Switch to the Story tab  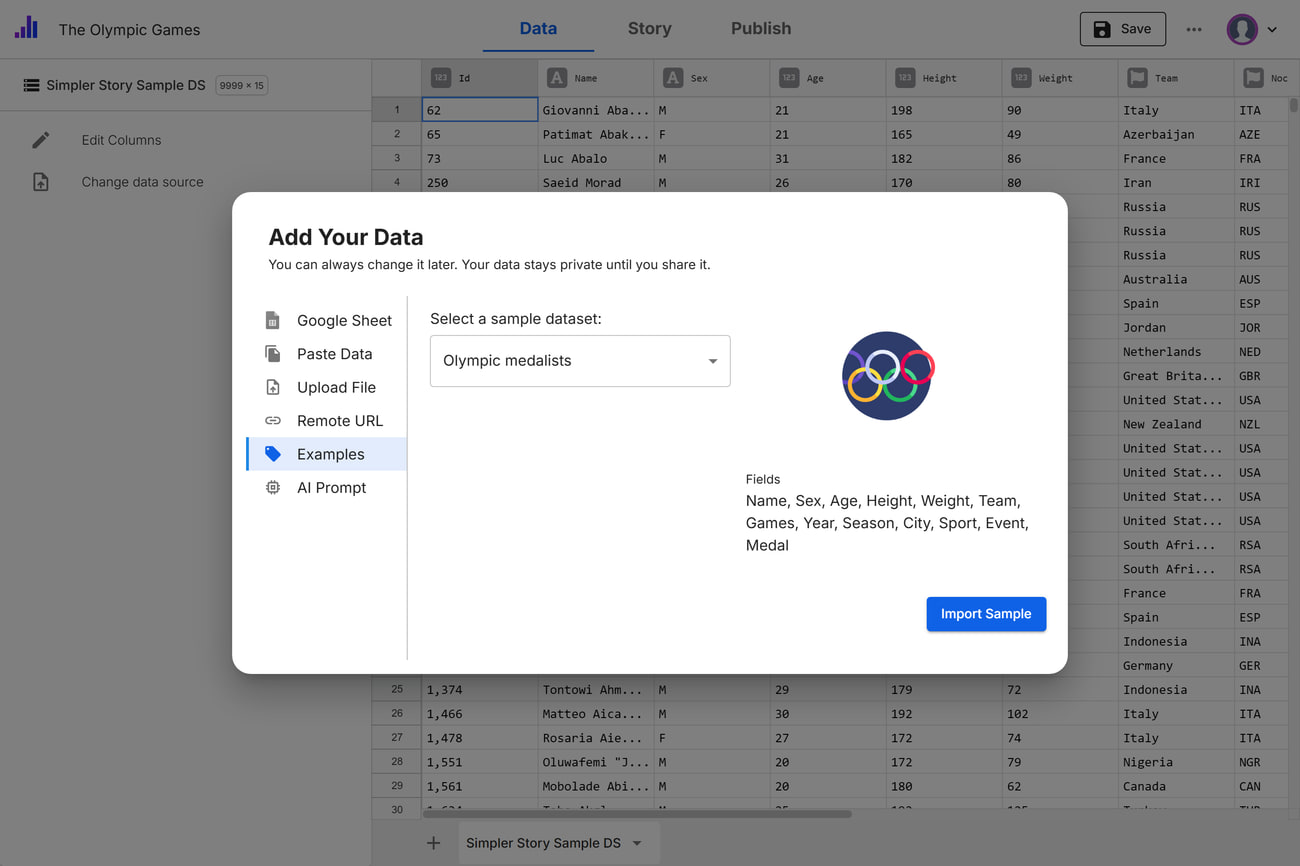[x=649, y=28]
